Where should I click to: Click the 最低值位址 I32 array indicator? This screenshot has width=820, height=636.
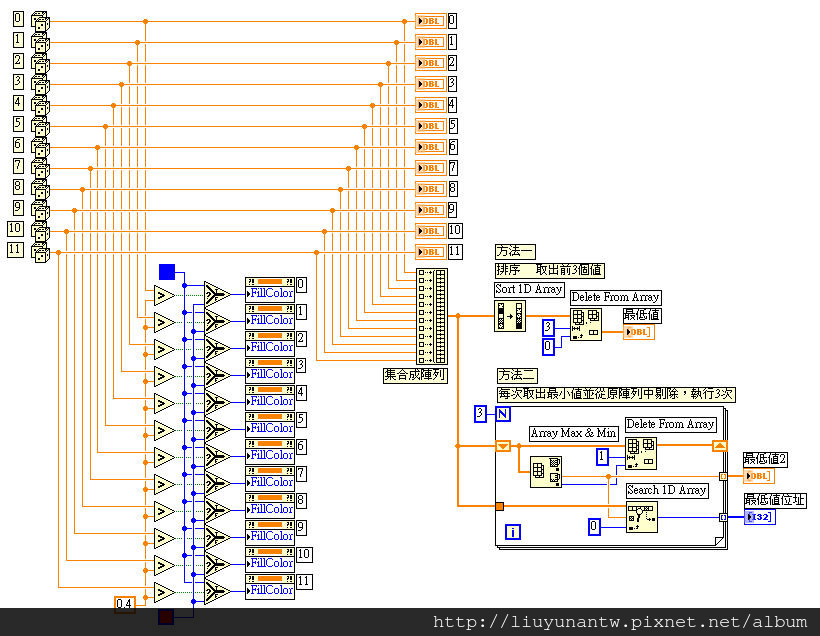pos(759,517)
